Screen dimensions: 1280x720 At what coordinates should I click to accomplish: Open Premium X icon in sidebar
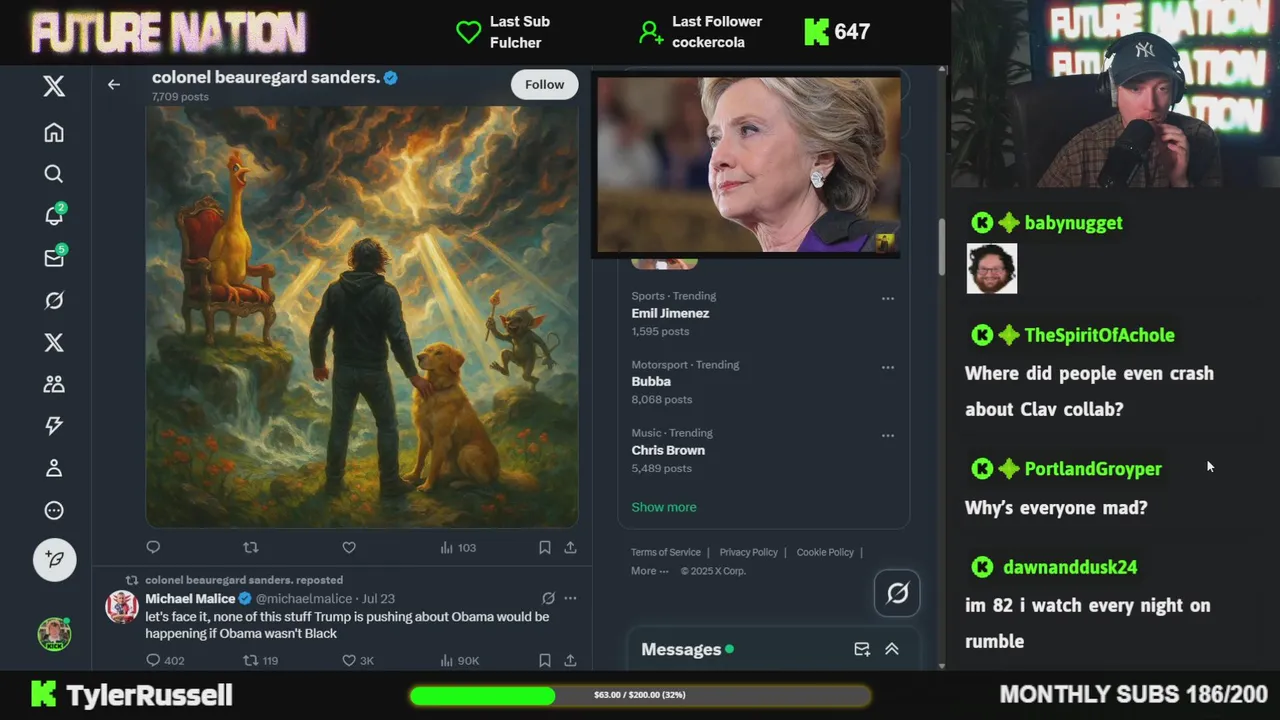54,342
